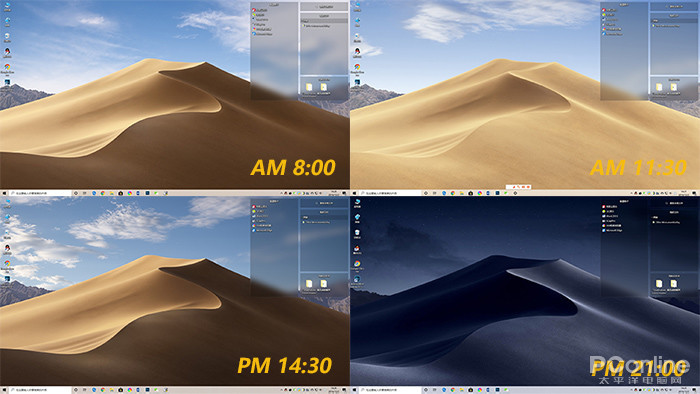The width and height of the screenshot is (700, 394).
Task: Open the Start menu in AM 11:30 screenshot's taskbar
Action: click(x=354, y=193)
